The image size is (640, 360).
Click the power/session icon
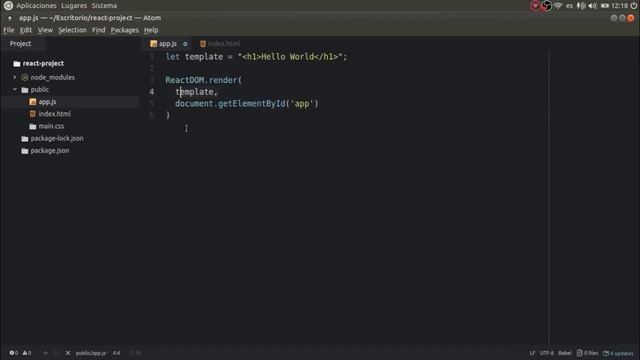634,6
